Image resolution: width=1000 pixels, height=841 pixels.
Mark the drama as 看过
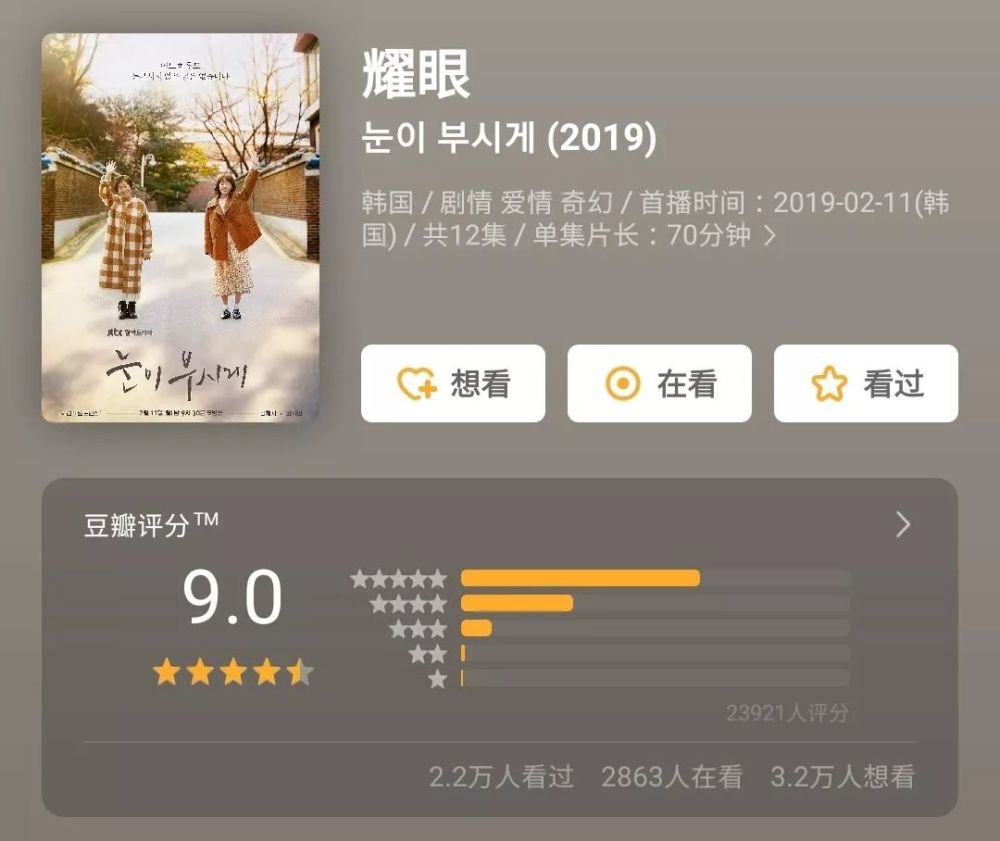[x=866, y=384]
